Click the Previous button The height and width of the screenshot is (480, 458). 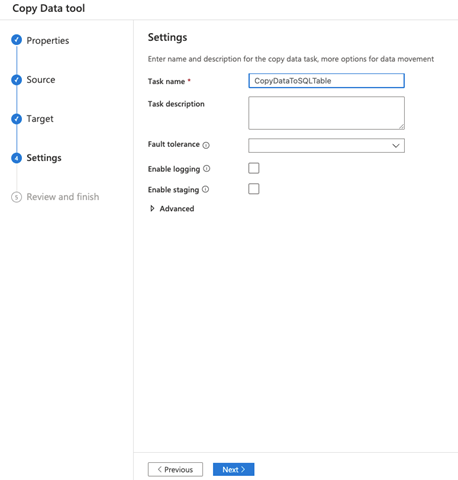175,469
